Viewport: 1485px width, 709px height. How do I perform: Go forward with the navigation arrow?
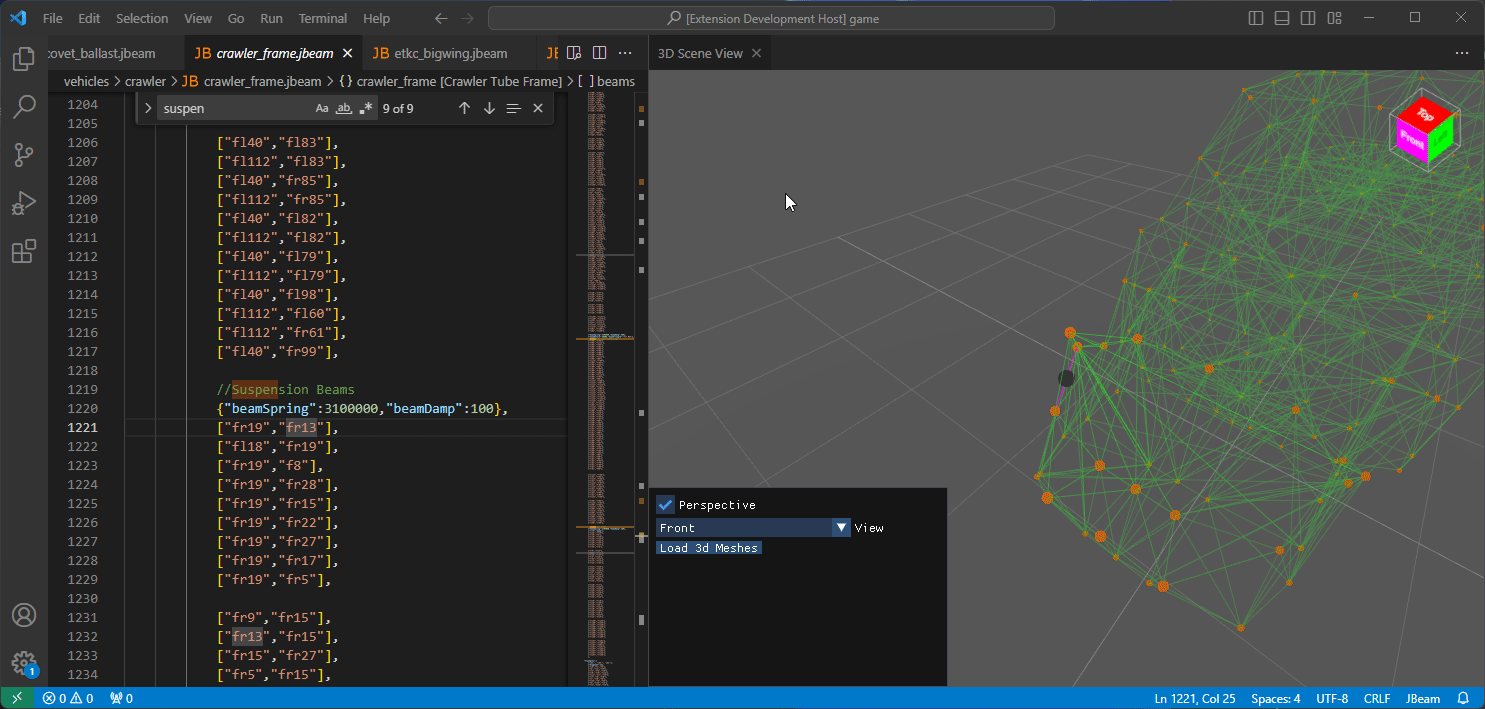click(467, 18)
